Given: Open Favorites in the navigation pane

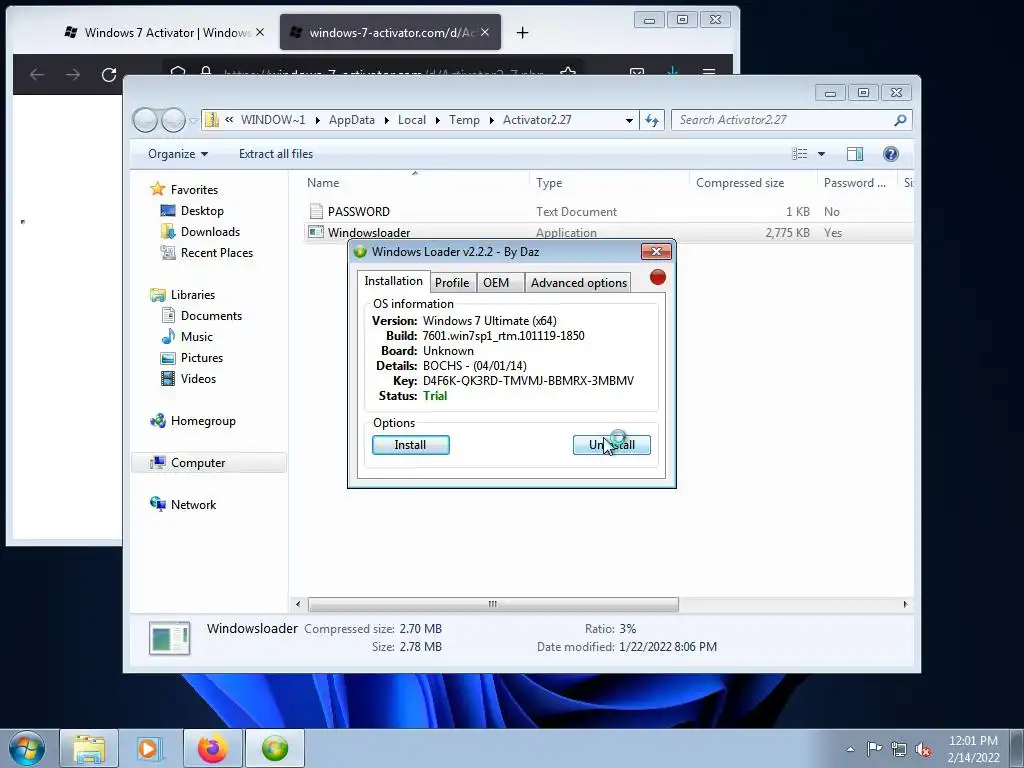Looking at the screenshot, I should pyautogui.click(x=194, y=189).
